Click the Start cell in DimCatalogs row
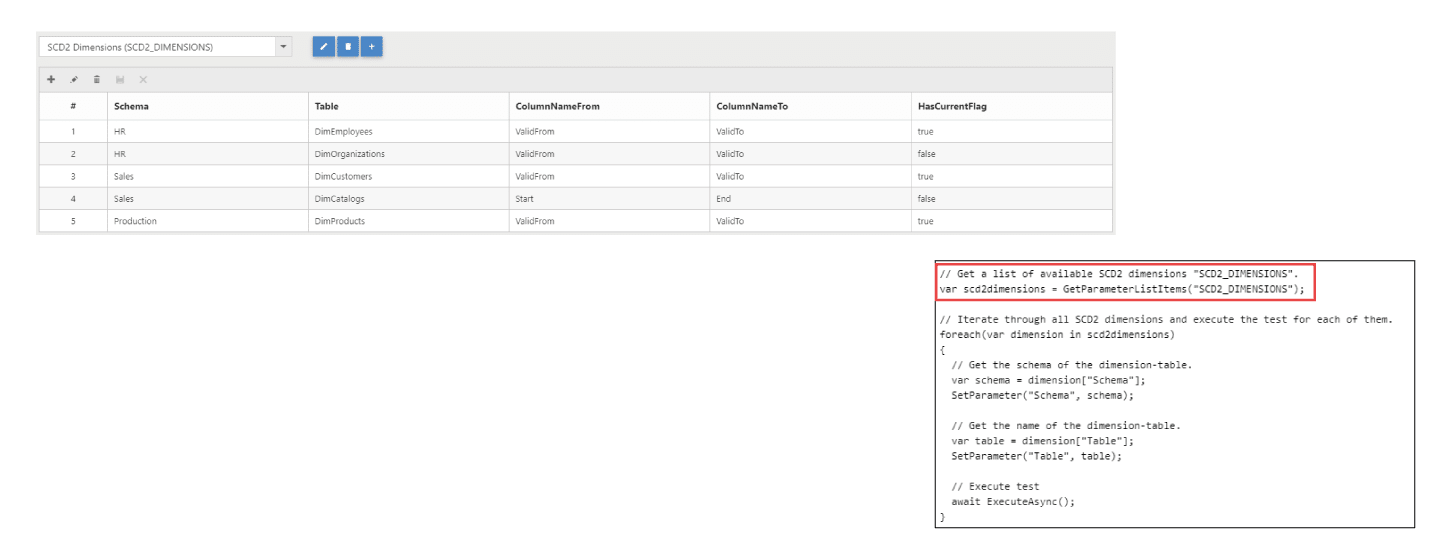Image resolution: width=1451 pixels, height=559 pixels. [609, 199]
